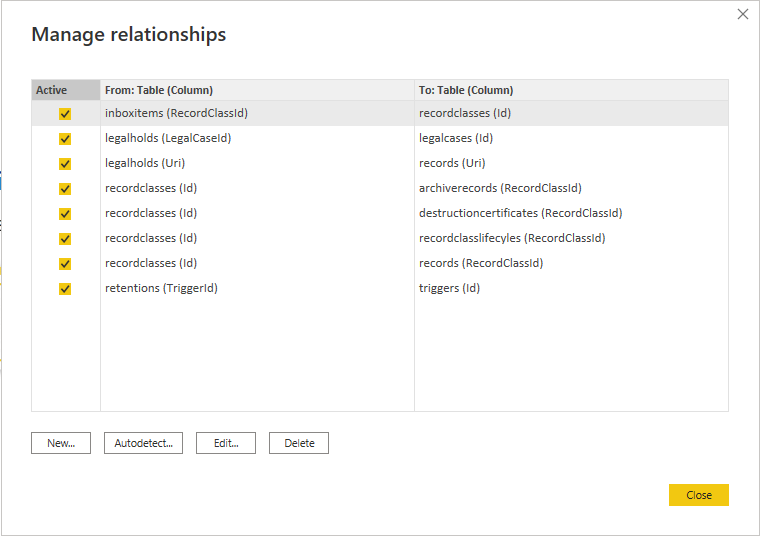This screenshot has width=760, height=536.
Task: Click the New... button
Action: click(61, 443)
